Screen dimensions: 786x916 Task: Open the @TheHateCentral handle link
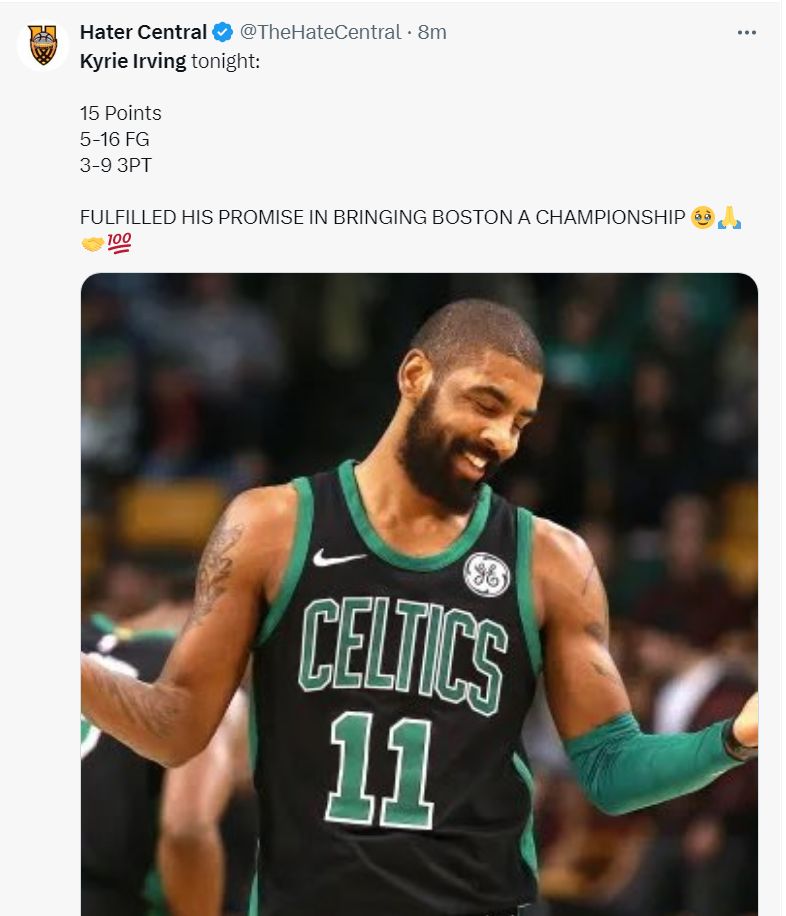[x=320, y=32]
